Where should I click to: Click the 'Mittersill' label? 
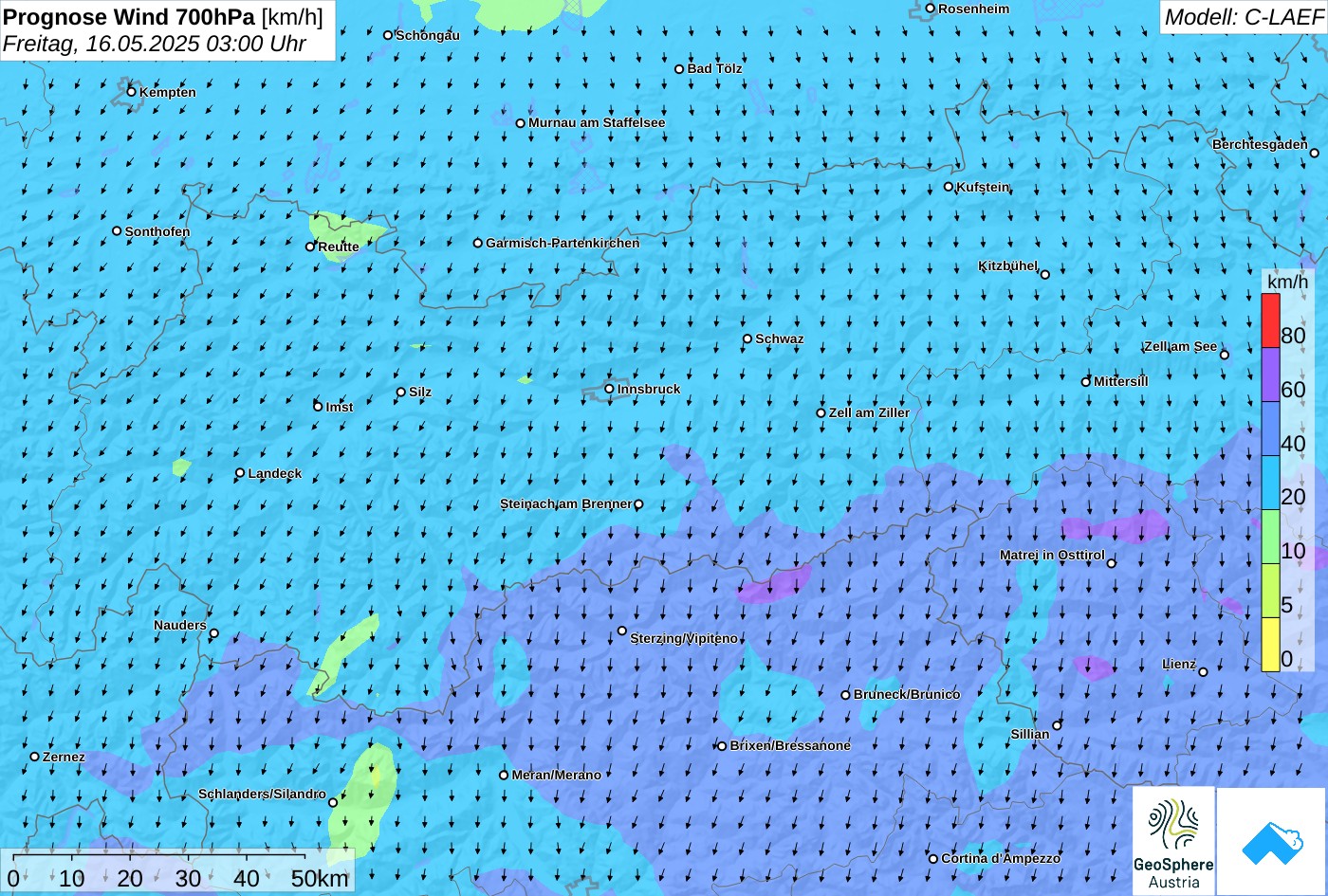[1120, 381]
